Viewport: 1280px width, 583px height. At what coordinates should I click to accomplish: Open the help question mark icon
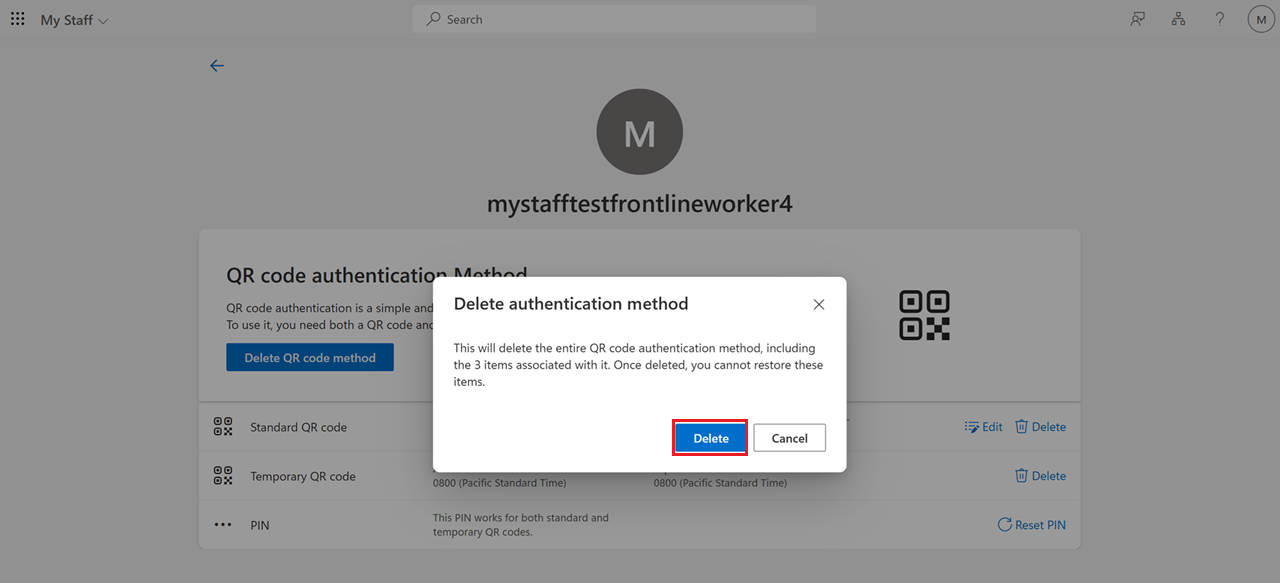[x=1219, y=19]
